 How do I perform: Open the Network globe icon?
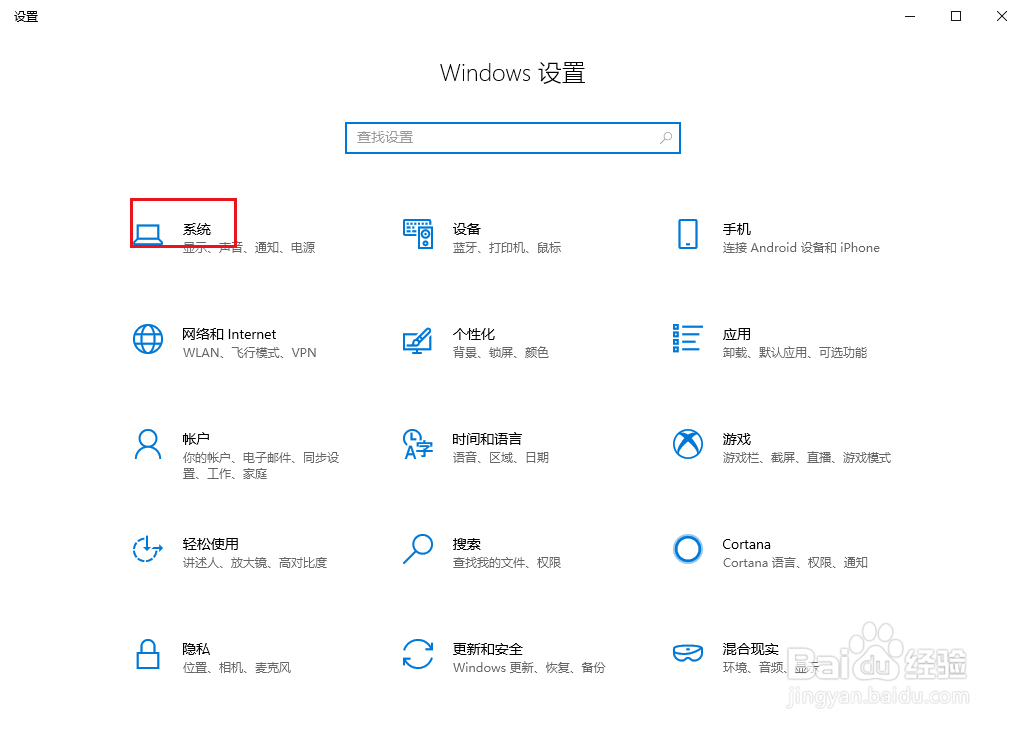tap(148, 339)
